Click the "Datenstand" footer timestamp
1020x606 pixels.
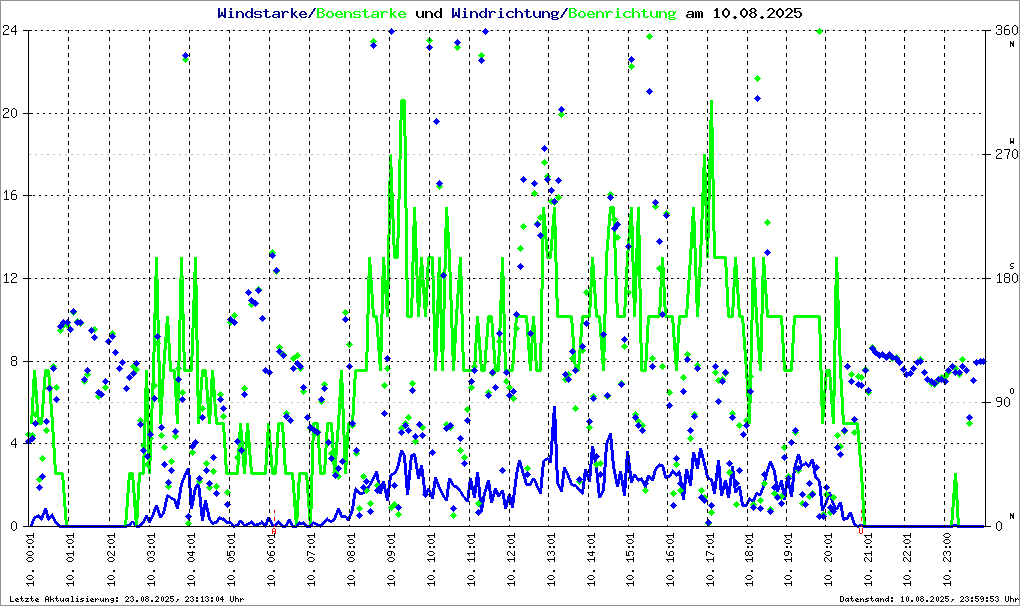click(927, 598)
